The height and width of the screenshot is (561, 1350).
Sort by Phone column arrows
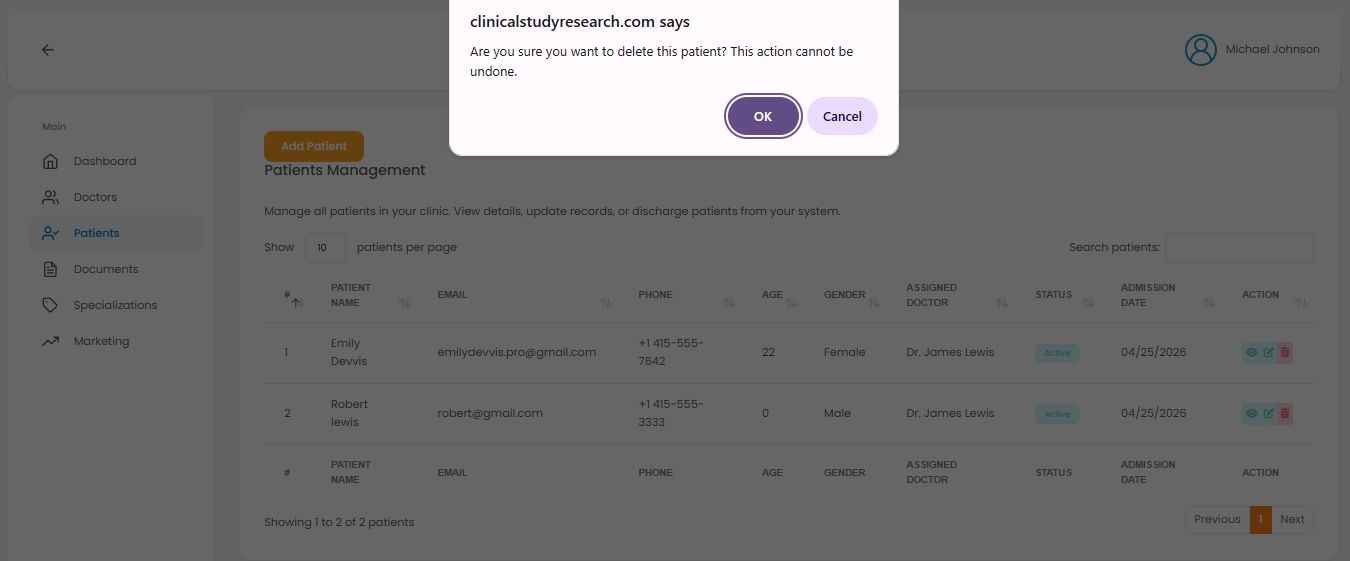[729, 302]
